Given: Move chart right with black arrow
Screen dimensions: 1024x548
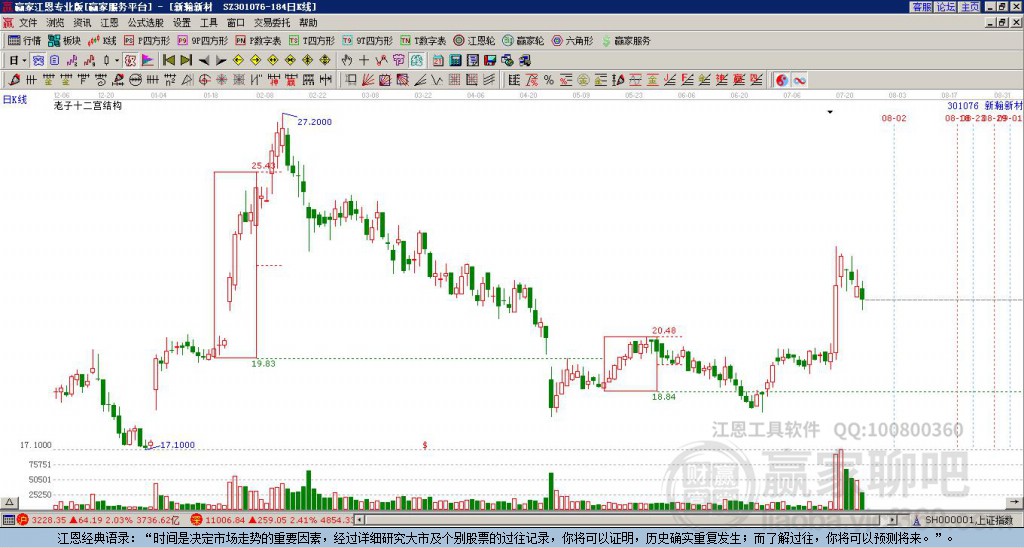Looking at the screenshot, I should (x=221, y=61).
